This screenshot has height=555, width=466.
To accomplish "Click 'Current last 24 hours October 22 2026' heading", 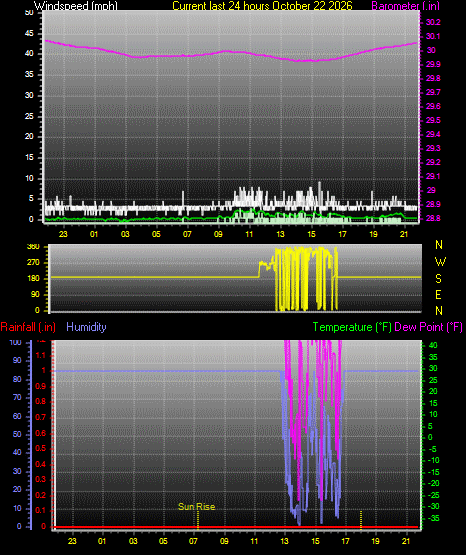I will (262, 5).
